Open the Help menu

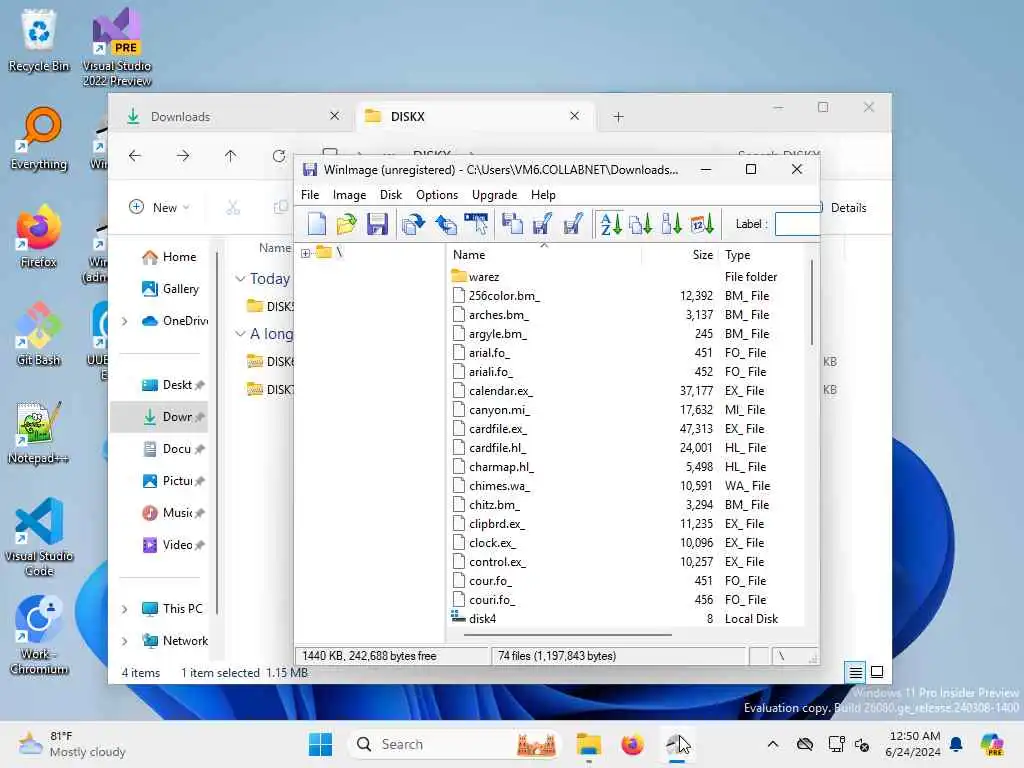tap(543, 195)
